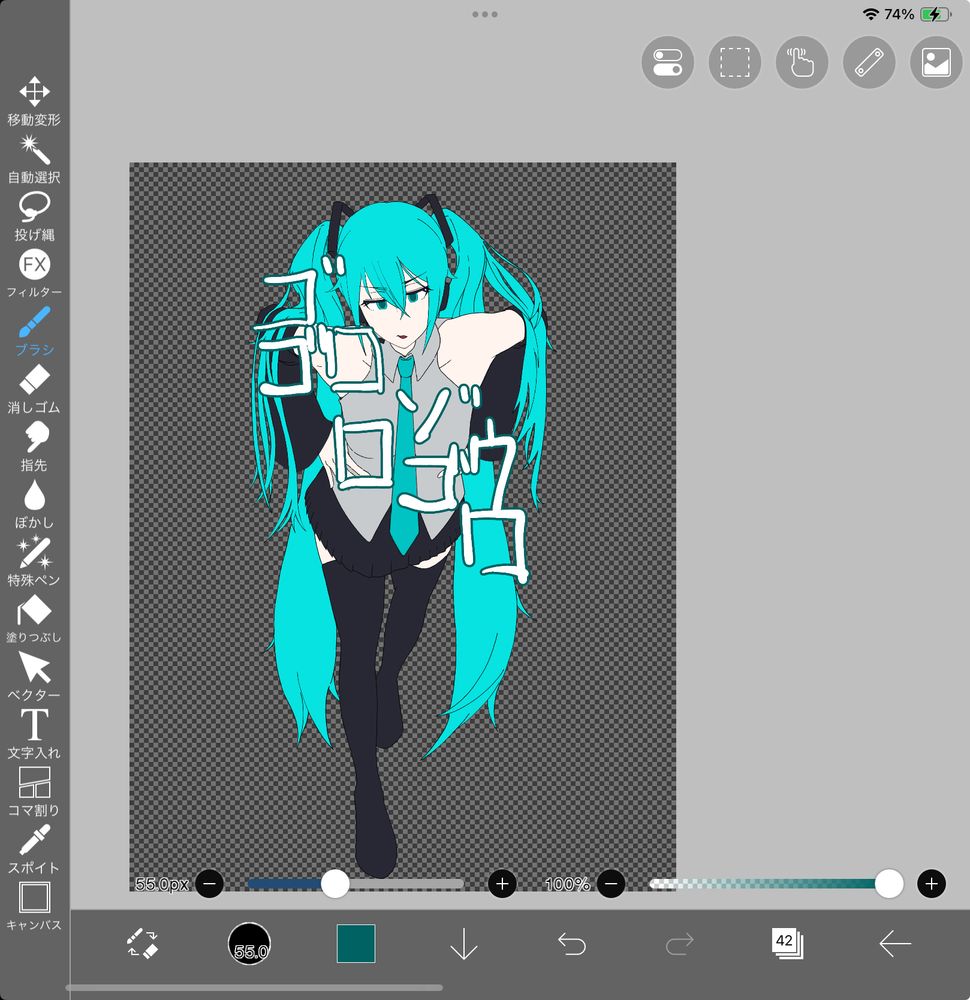
Task: Tap the back arrow to exit
Action: pos(895,943)
